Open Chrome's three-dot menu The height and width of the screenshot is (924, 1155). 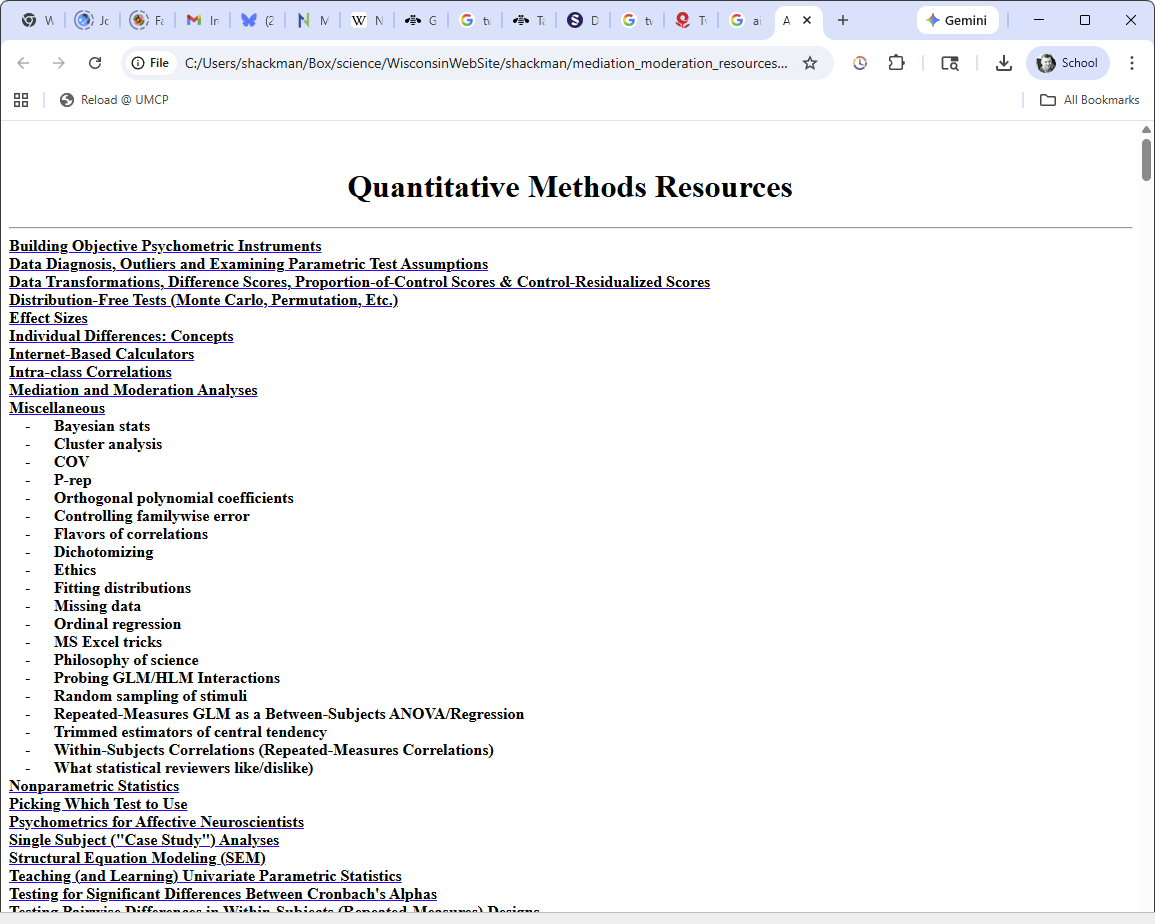[1132, 63]
